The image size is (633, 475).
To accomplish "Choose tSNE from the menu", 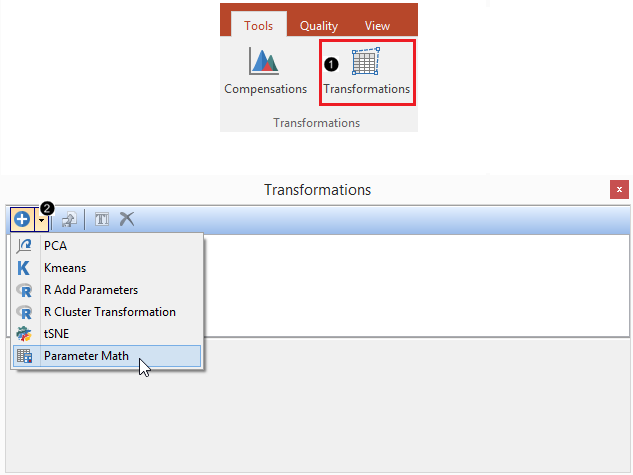I will point(59,333).
